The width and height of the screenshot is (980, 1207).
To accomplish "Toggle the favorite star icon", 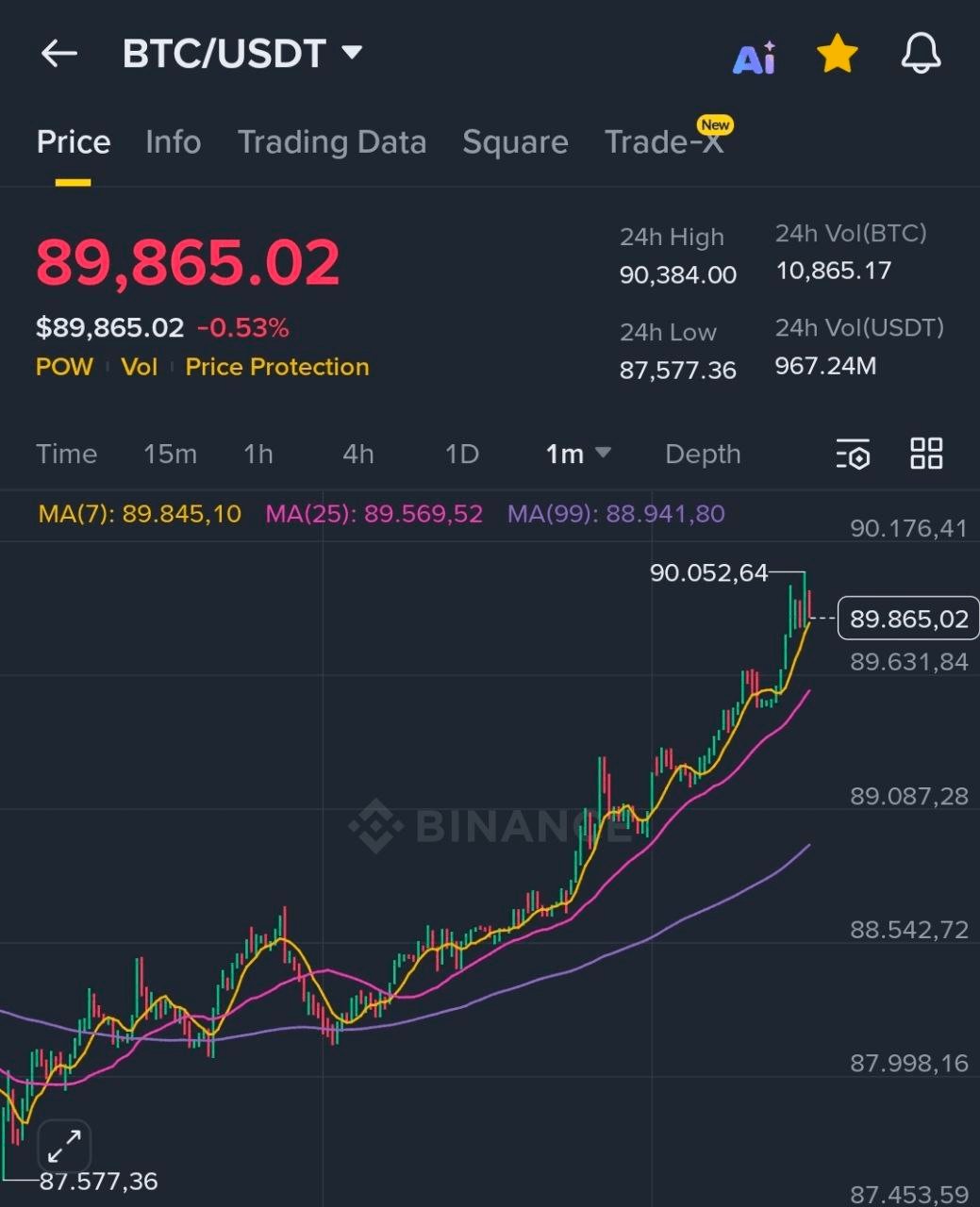I will (x=837, y=55).
